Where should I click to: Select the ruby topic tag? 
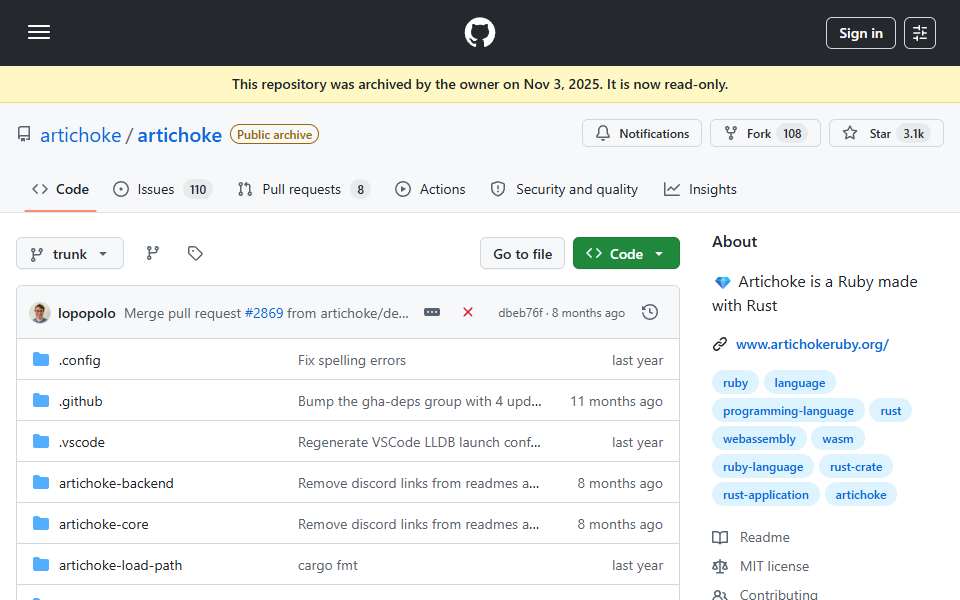735,383
